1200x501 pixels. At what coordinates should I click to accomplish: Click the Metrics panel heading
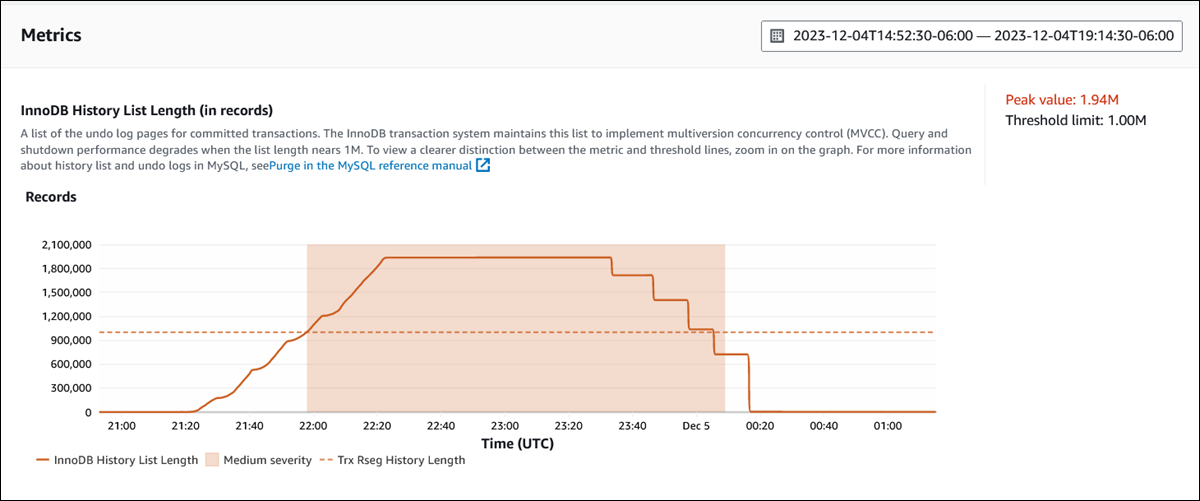click(51, 35)
